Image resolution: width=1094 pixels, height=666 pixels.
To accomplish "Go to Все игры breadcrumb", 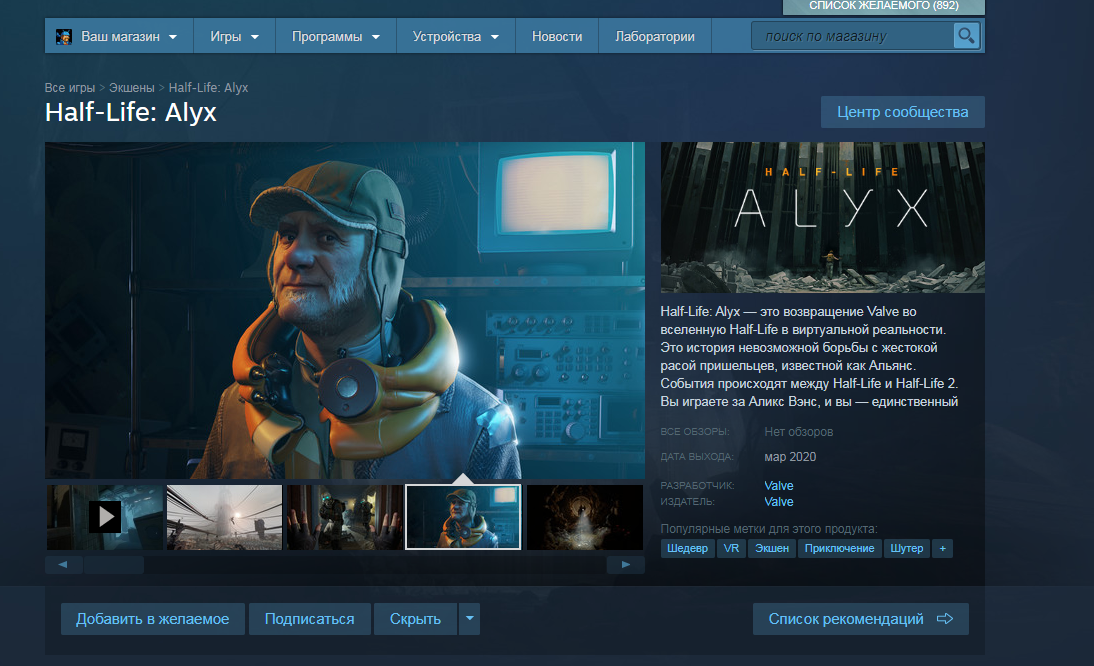I will click(70, 87).
